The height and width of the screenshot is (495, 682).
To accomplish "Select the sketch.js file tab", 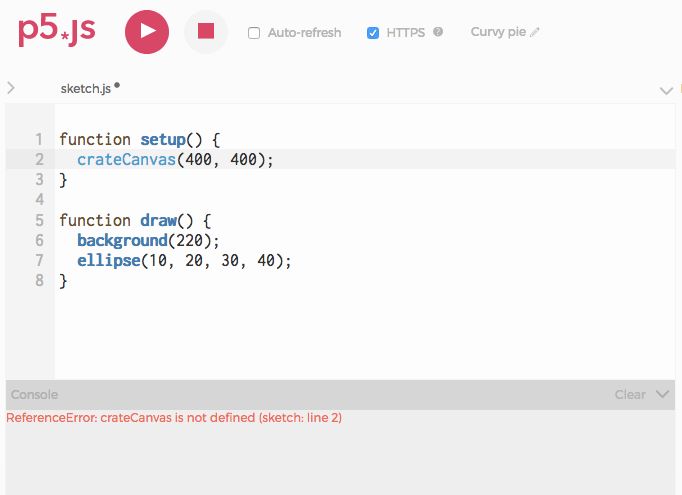I will 86,89.
